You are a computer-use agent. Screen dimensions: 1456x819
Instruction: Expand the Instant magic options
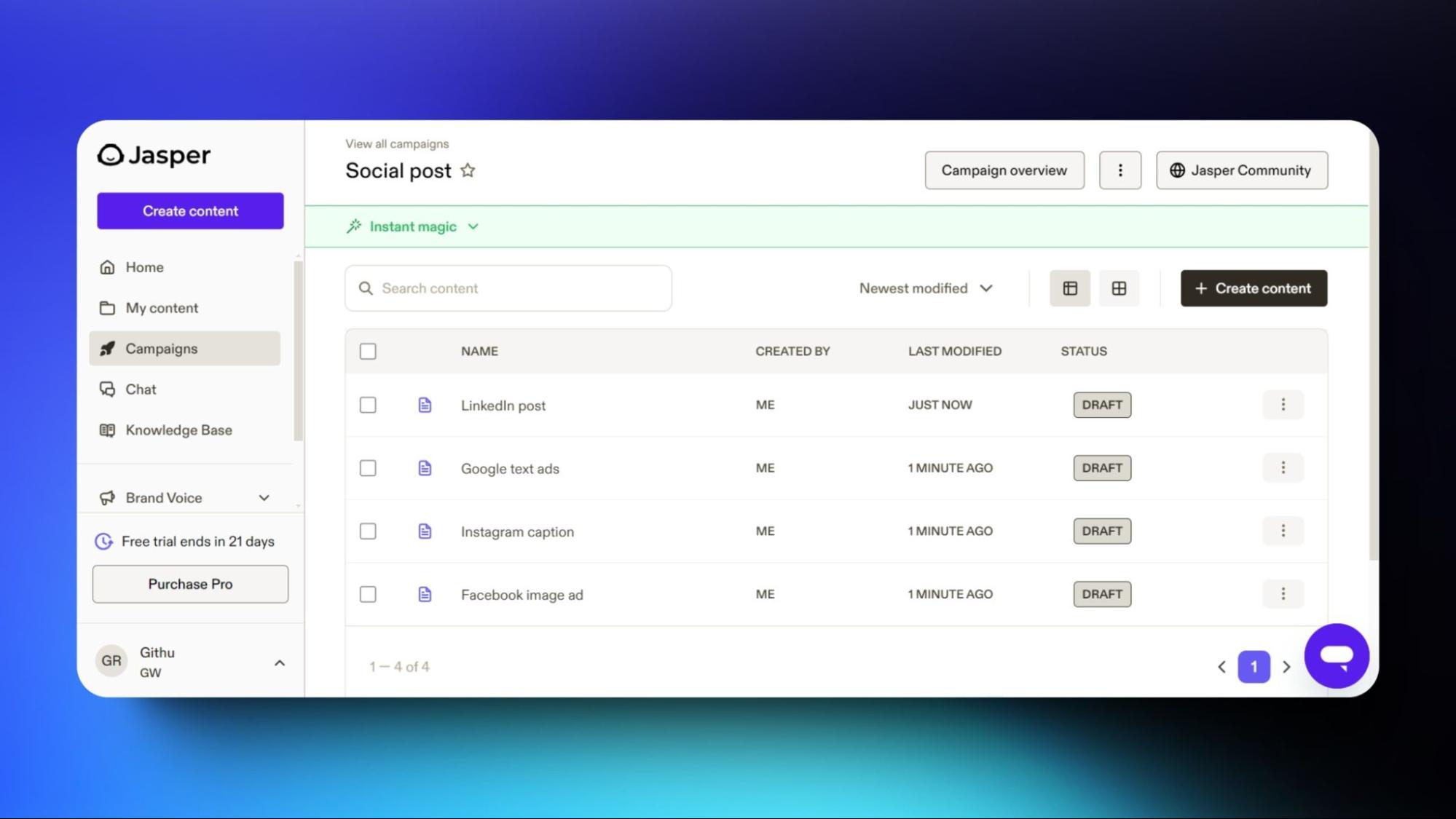click(471, 226)
